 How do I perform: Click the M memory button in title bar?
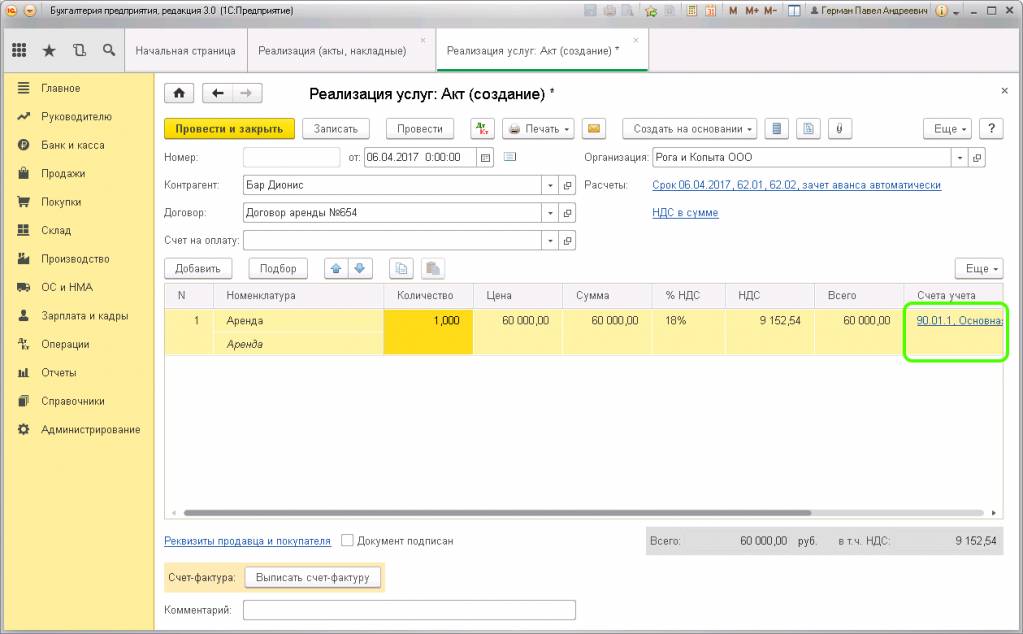[733, 11]
